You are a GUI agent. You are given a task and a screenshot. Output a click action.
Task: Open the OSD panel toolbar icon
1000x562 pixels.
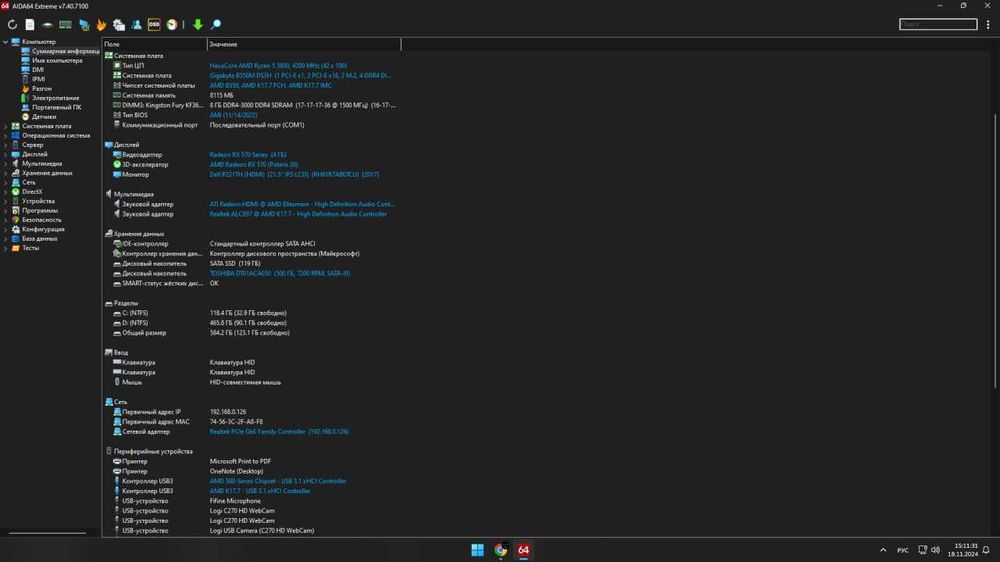click(x=154, y=25)
